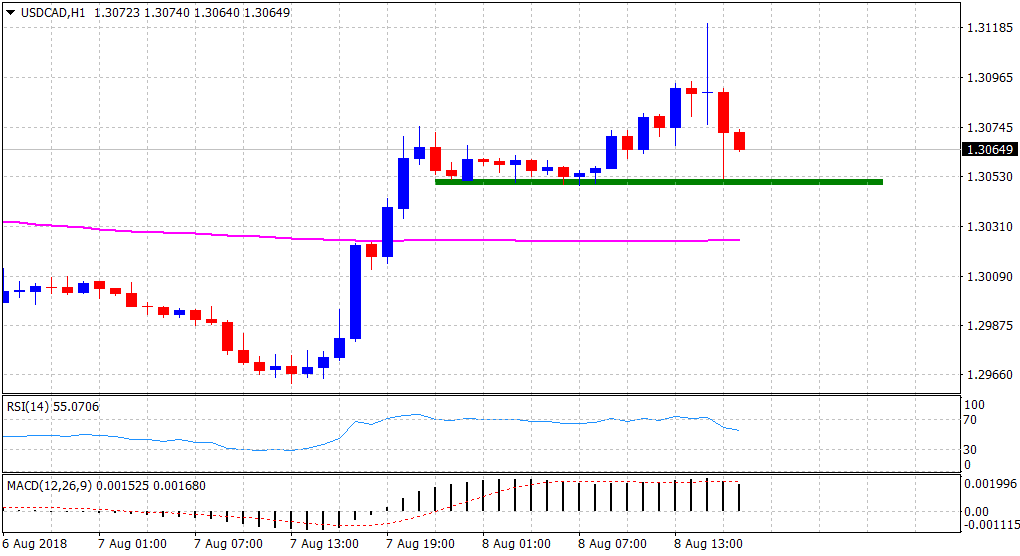Select the highlighted current price label 1.30649

[989, 149]
